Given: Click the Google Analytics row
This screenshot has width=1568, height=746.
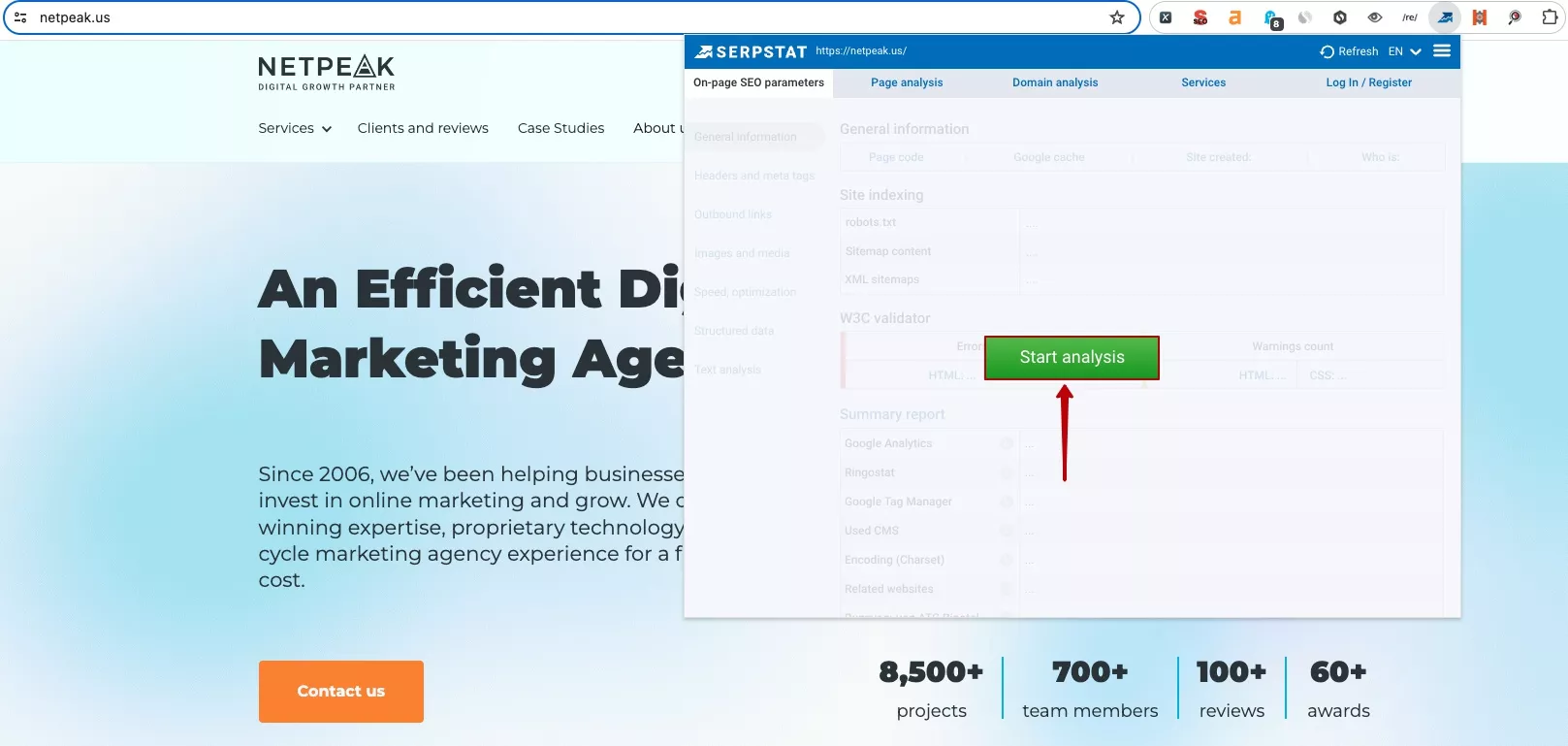Looking at the screenshot, I should [1141, 443].
